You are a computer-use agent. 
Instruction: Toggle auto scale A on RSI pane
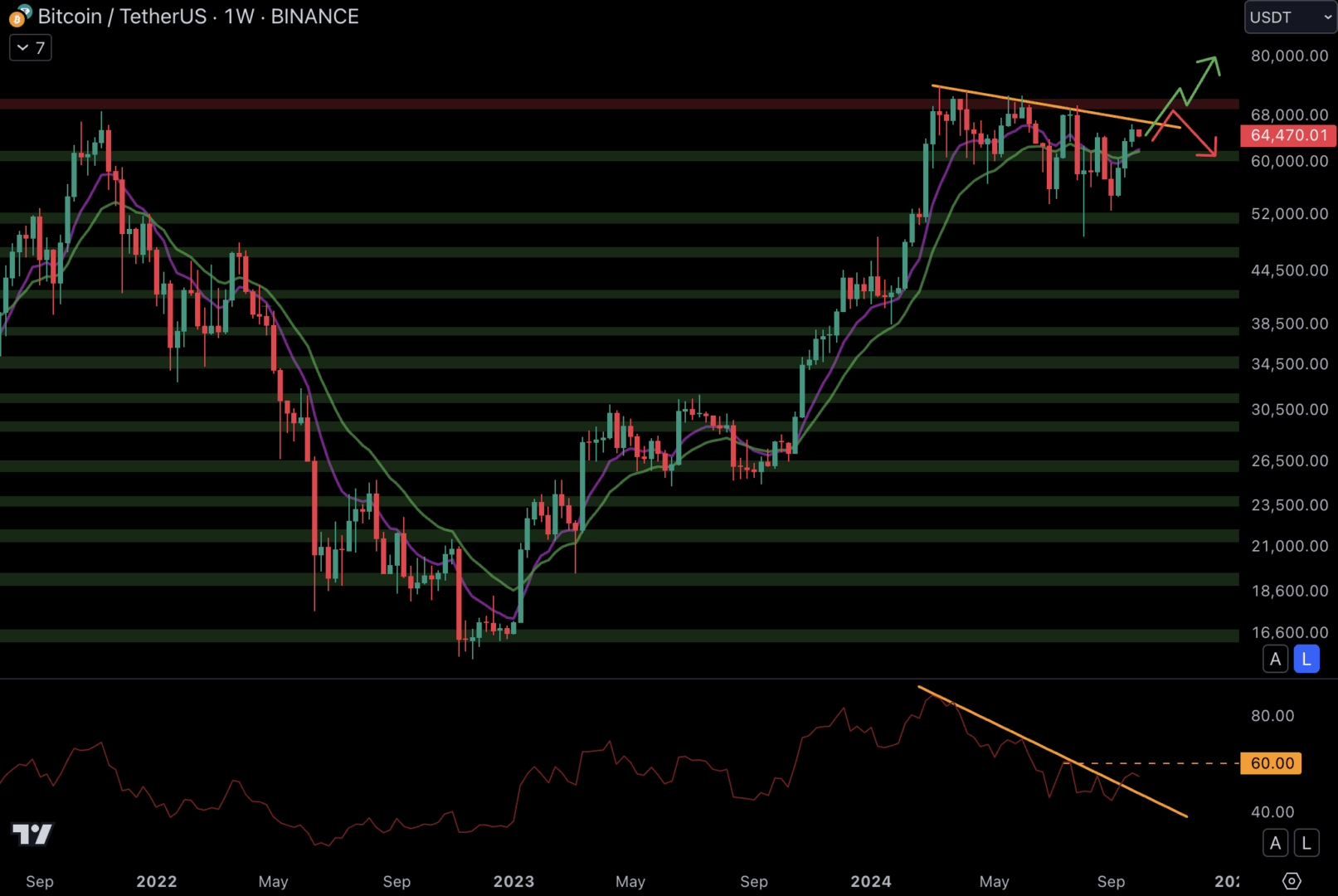pos(1275,844)
